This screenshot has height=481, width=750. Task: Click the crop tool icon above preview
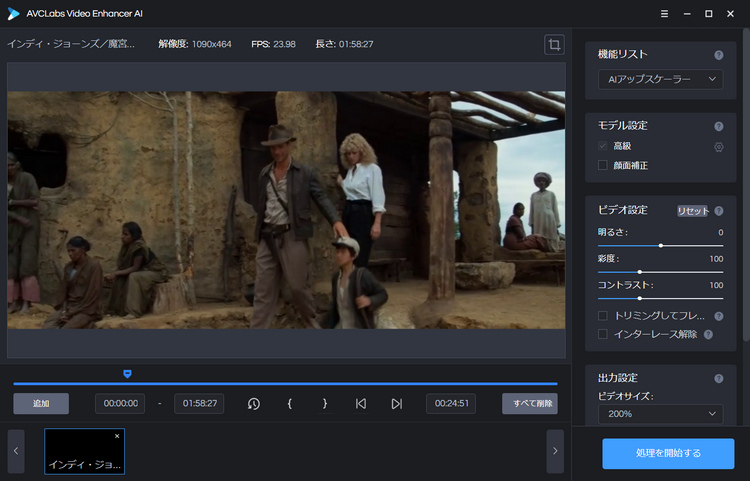tap(554, 45)
